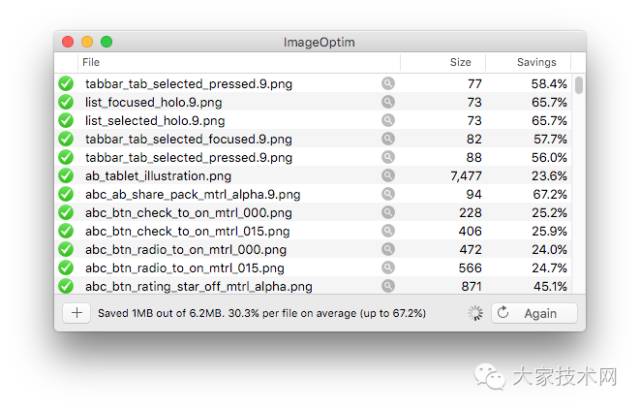Click the spinning progress indicator

[475, 313]
